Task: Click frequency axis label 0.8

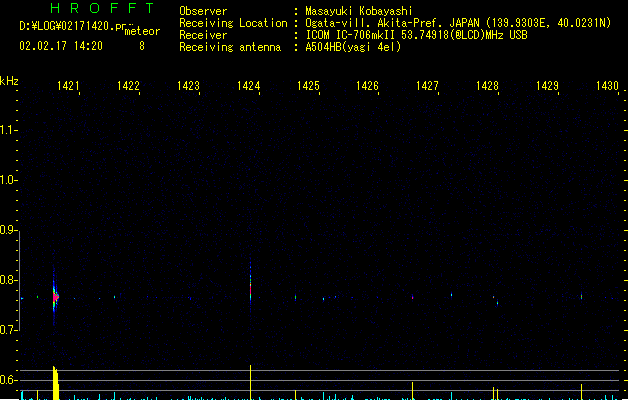Action: point(8,280)
